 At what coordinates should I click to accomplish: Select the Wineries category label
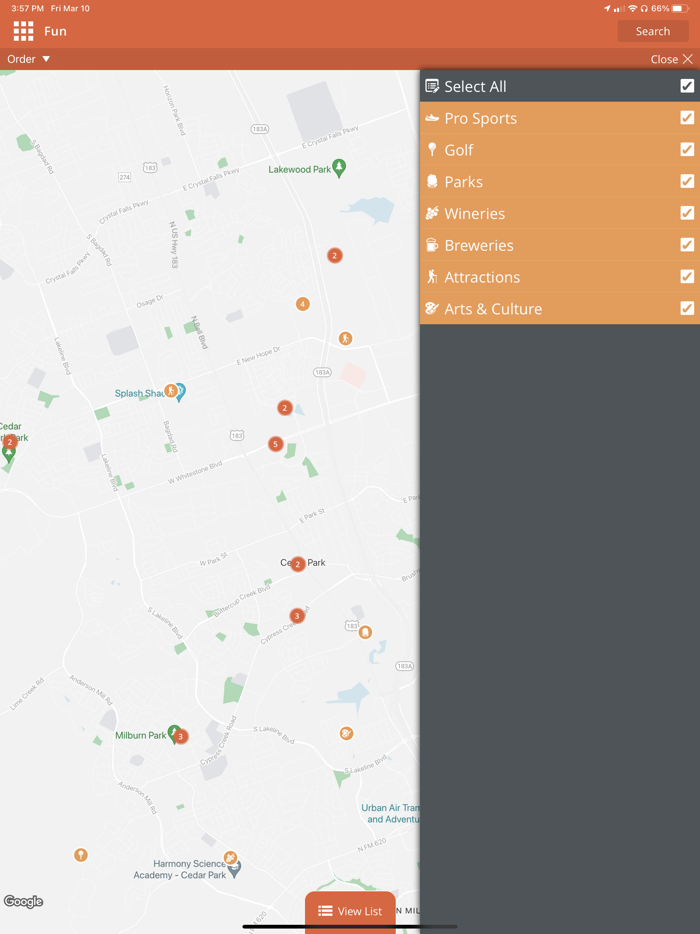474,213
